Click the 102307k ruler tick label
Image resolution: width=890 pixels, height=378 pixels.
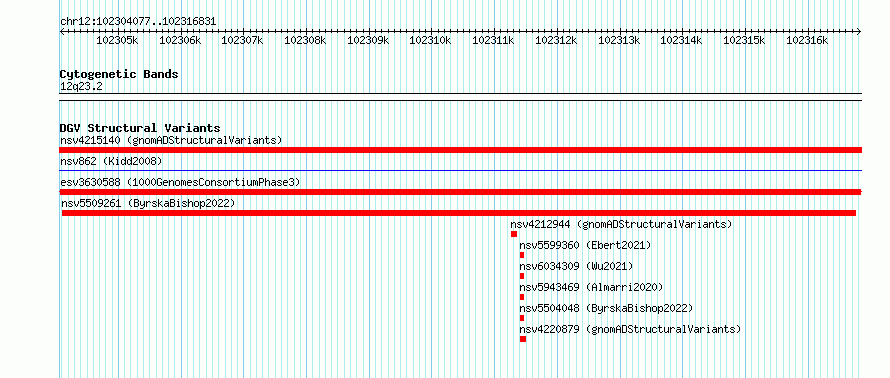click(x=242, y=40)
